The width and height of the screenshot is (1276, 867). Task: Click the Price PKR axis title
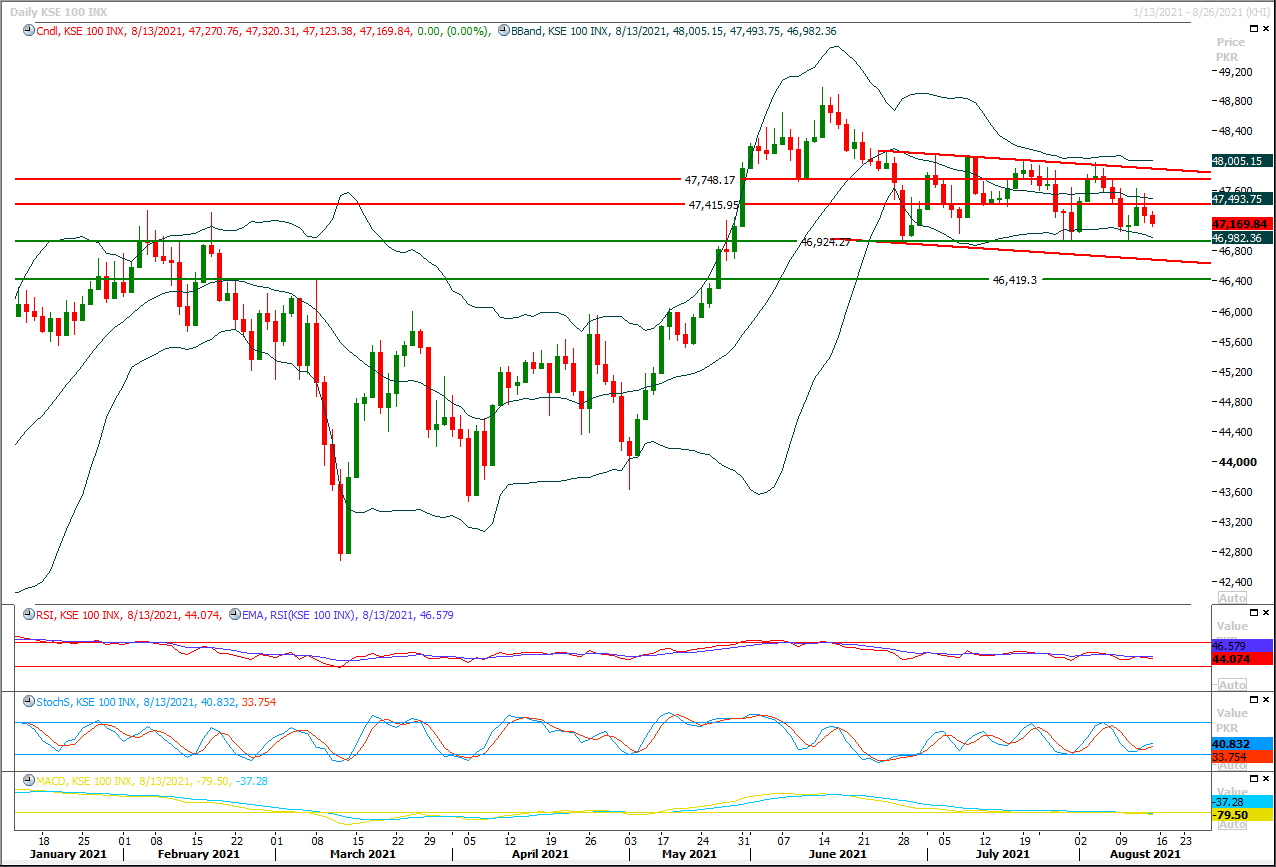(1231, 50)
